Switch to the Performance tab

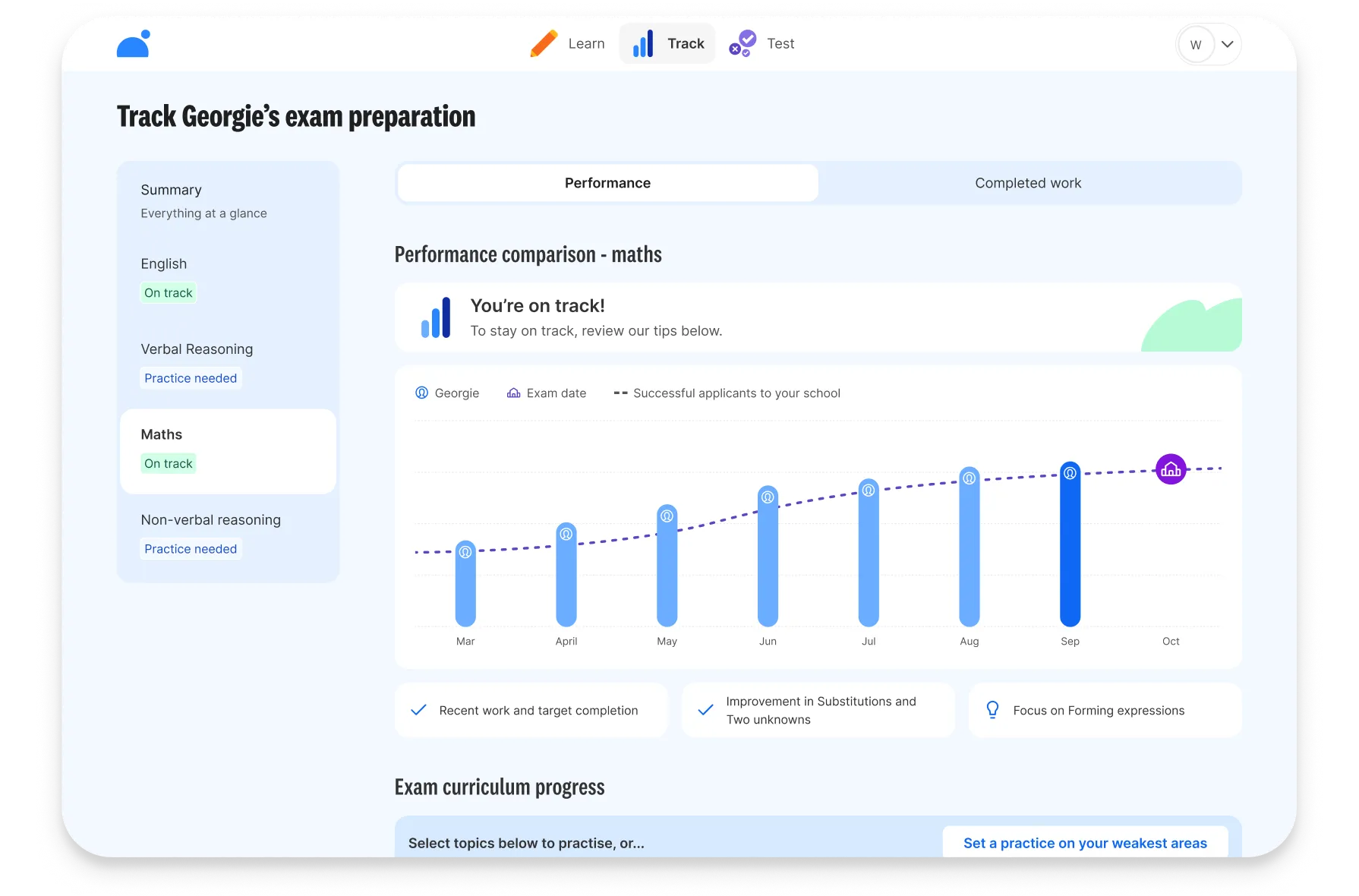[x=607, y=183]
